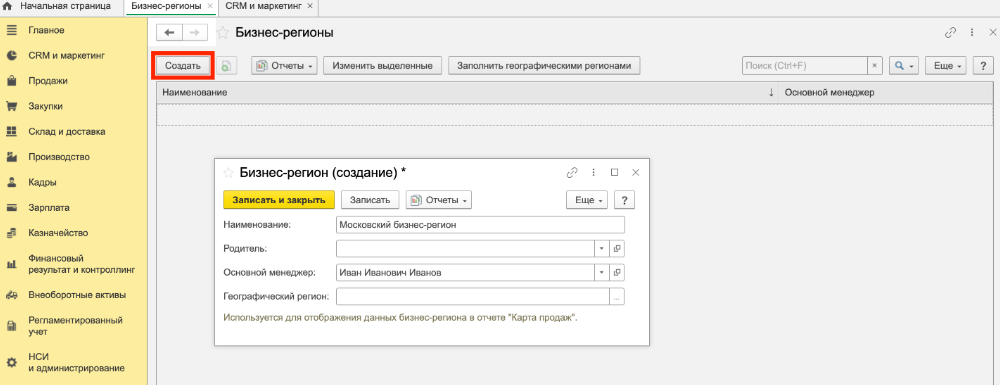Open help button in list toolbar
The width and height of the screenshot is (1000, 385).
(983, 66)
